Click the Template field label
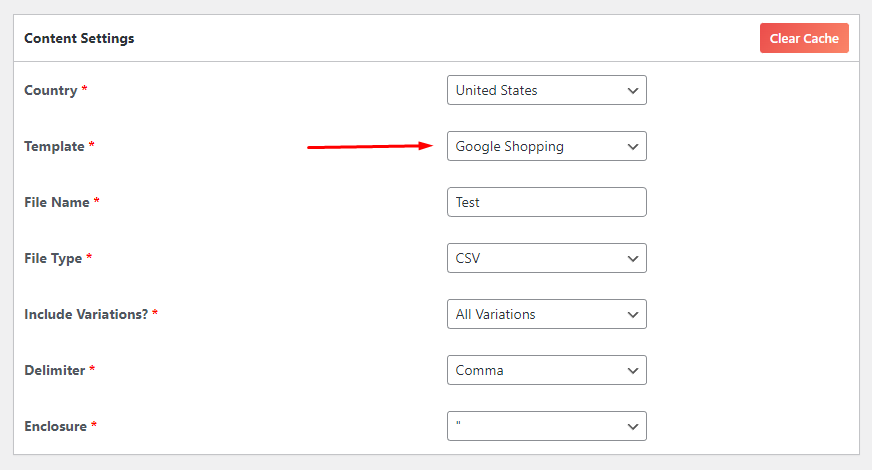The width and height of the screenshot is (872, 470). (54, 146)
